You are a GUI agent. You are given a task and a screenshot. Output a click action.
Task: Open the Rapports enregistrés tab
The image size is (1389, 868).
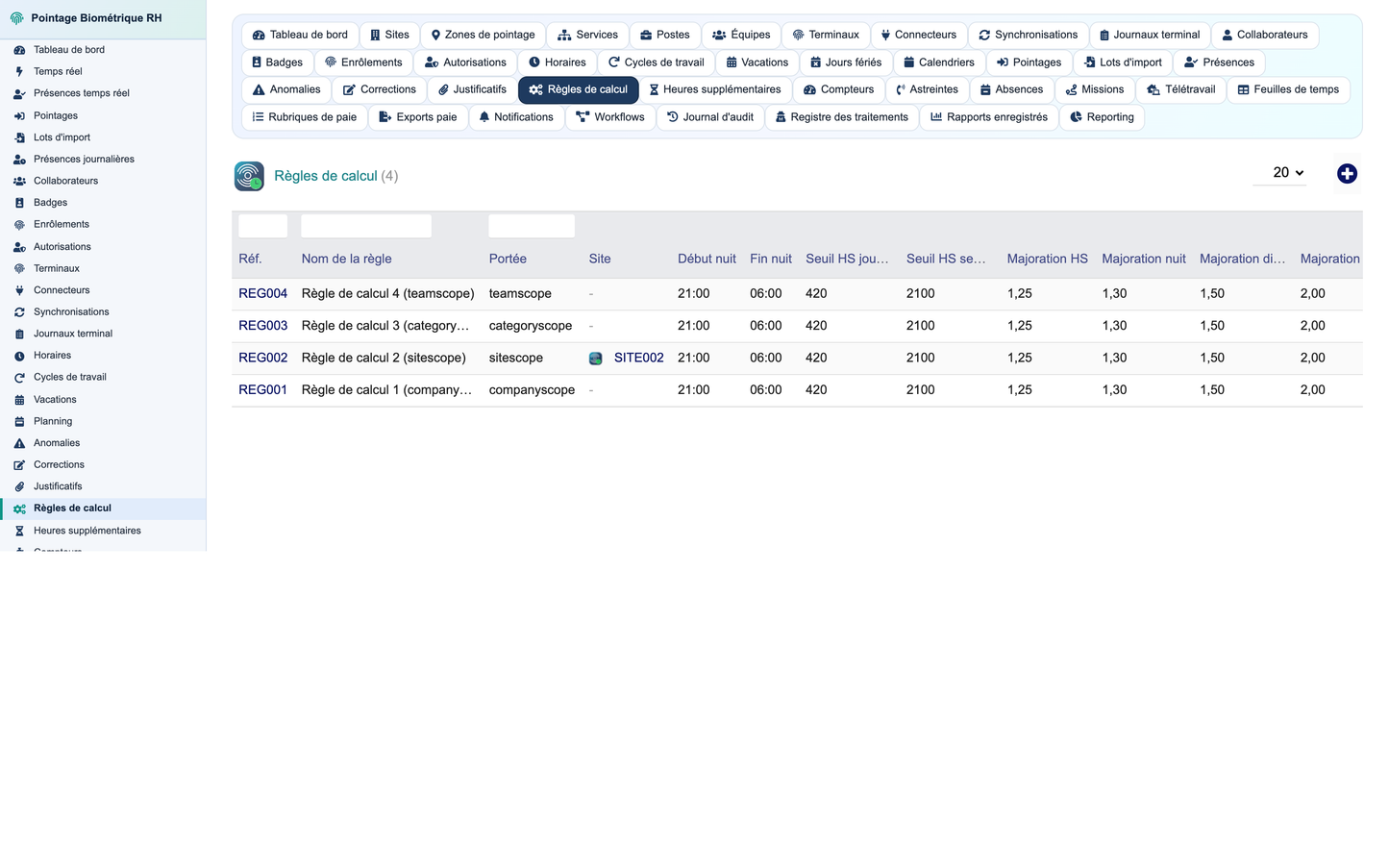pos(989,117)
